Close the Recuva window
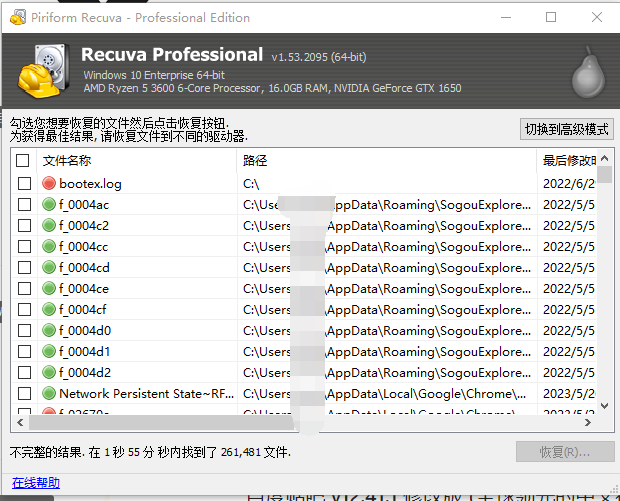The height and width of the screenshot is (501, 620). coord(597,17)
